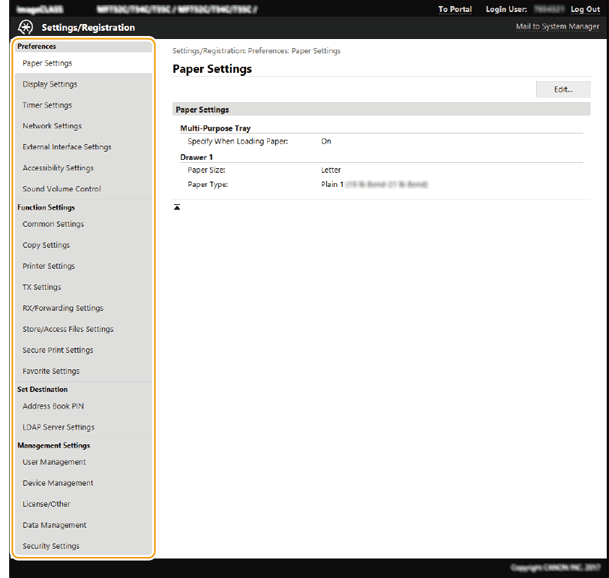Open Address Book PIN page

point(53,406)
